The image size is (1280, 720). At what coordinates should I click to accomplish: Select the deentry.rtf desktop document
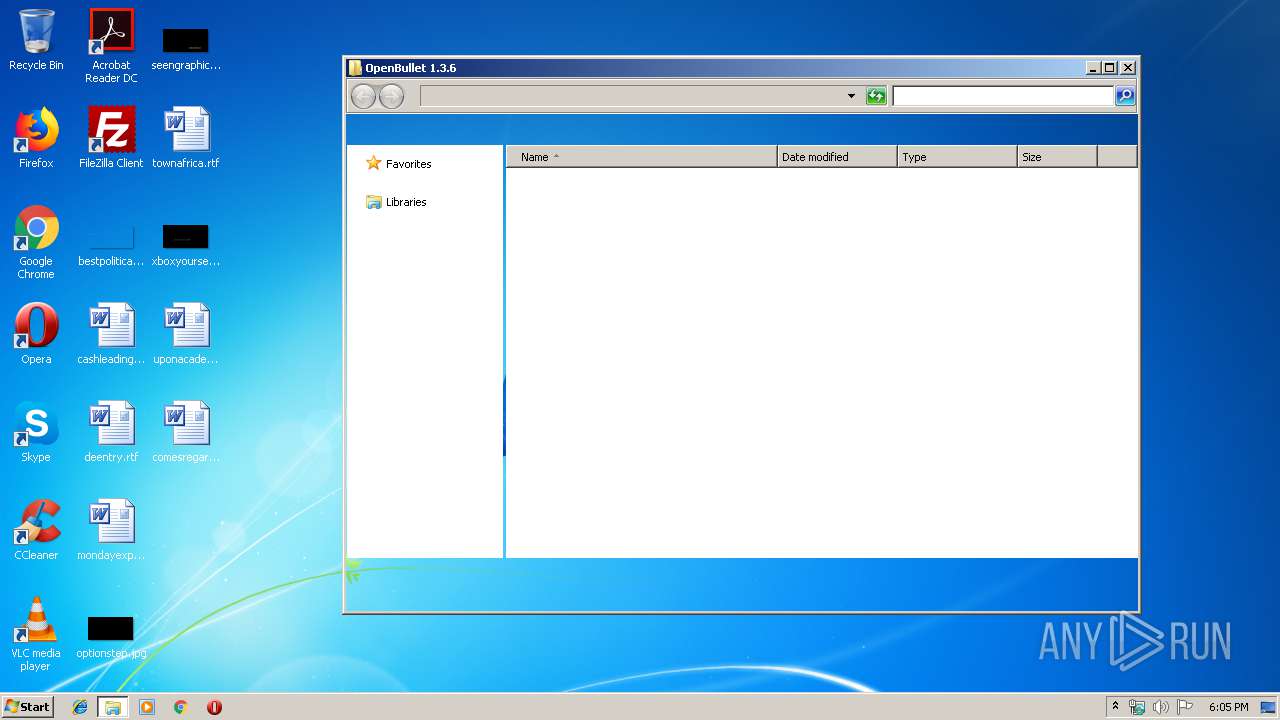pos(111,432)
